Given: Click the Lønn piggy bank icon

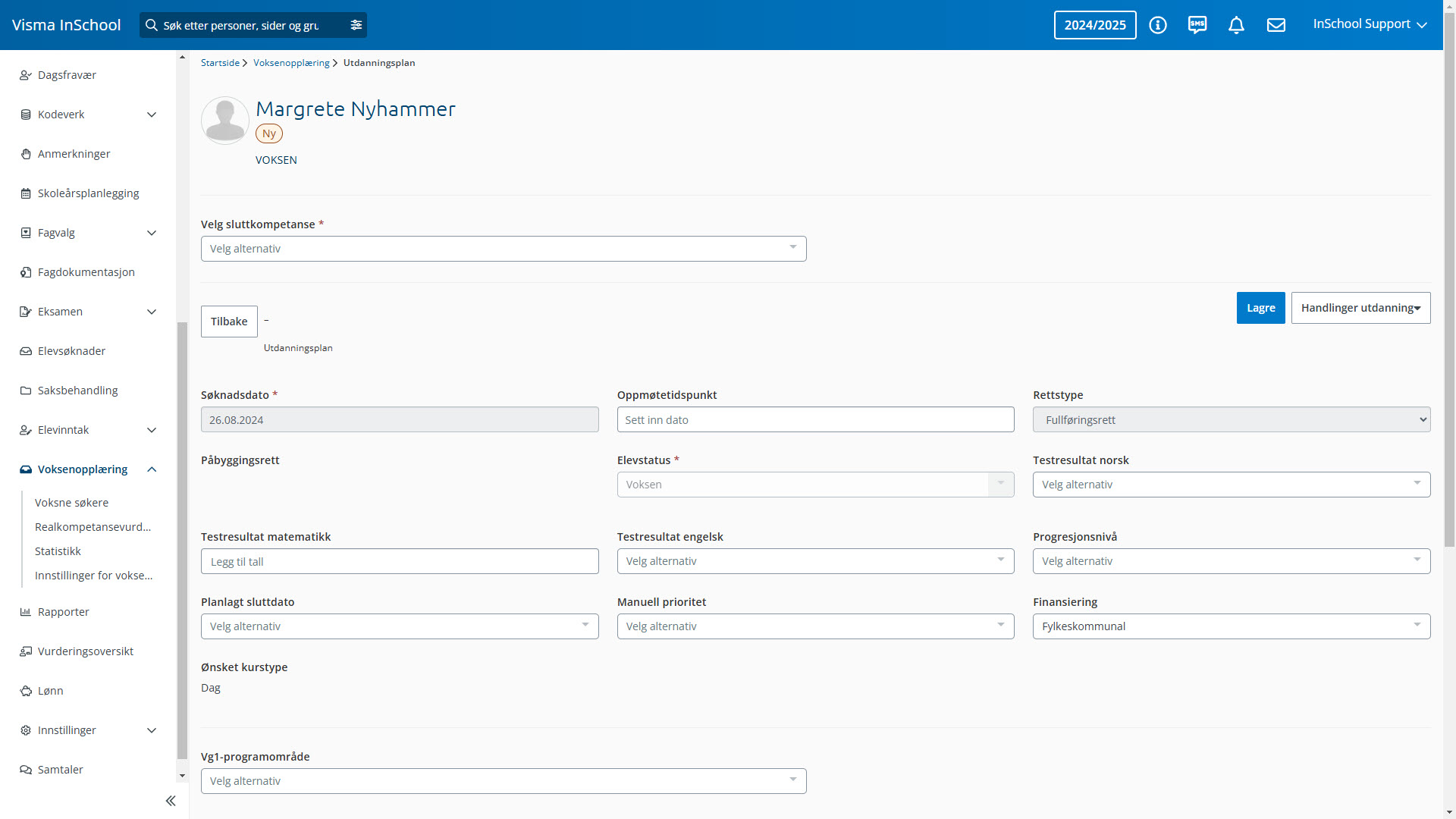Looking at the screenshot, I should pyautogui.click(x=26, y=691).
